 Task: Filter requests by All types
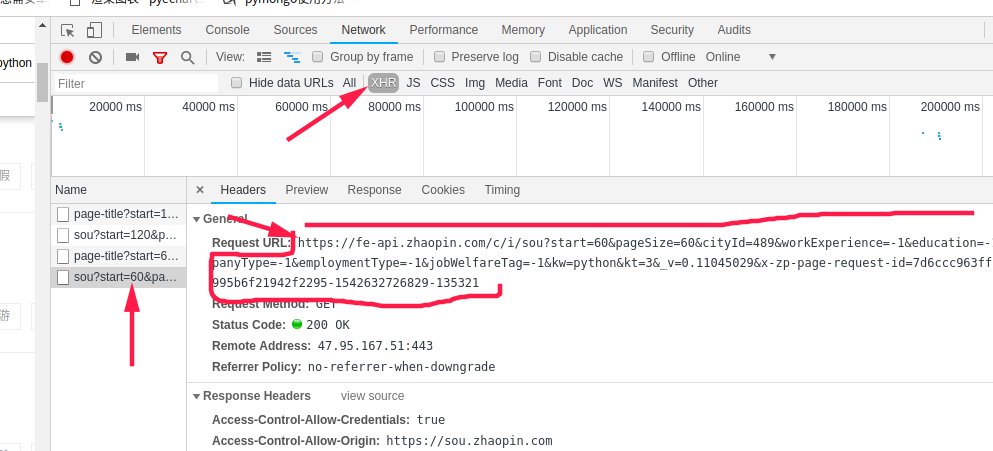(x=350, y=83)
